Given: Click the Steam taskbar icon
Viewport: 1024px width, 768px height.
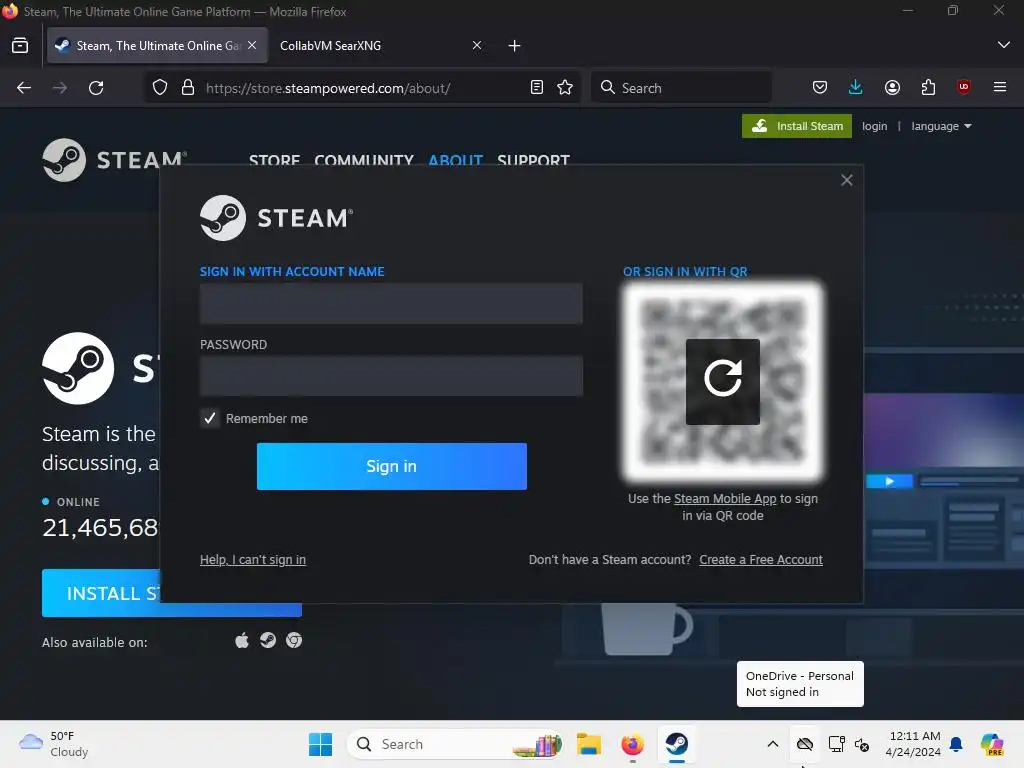Looking at the screenshot, I should click(677, 744).
